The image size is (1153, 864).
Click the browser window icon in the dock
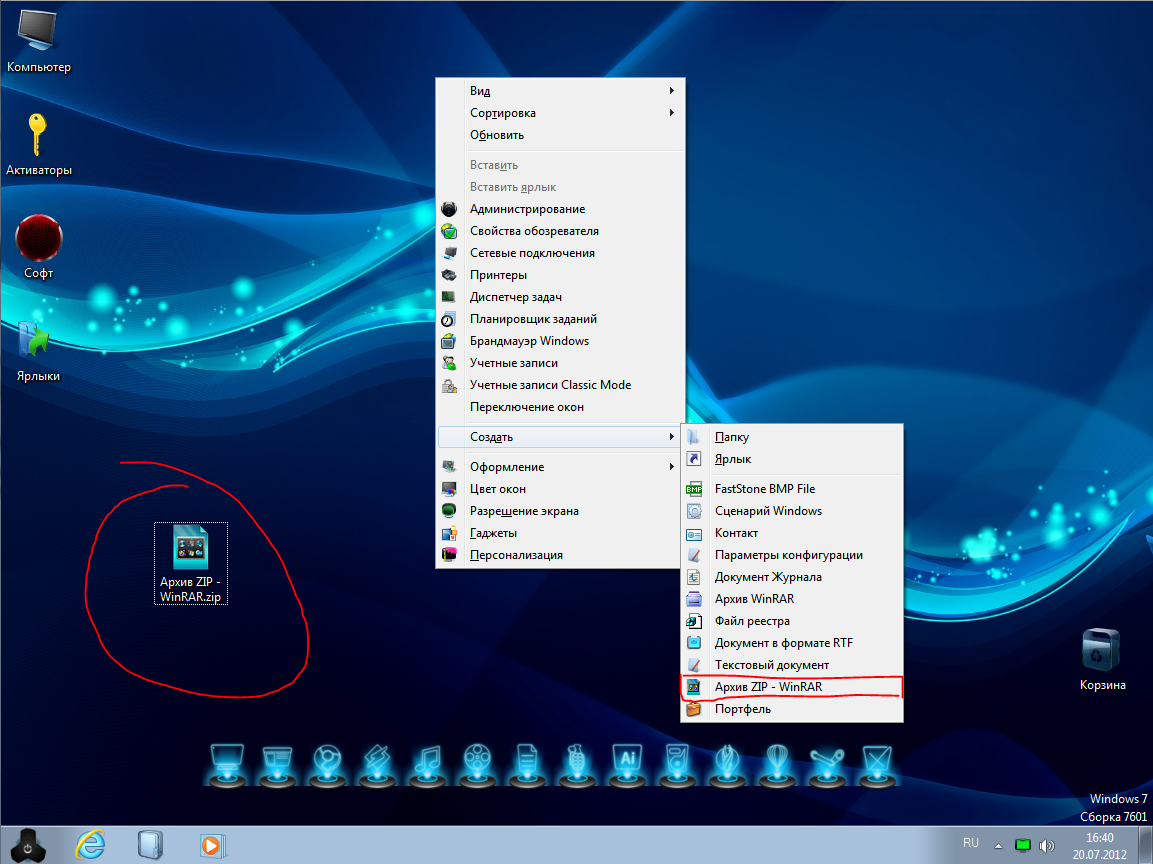coord(277,765)
